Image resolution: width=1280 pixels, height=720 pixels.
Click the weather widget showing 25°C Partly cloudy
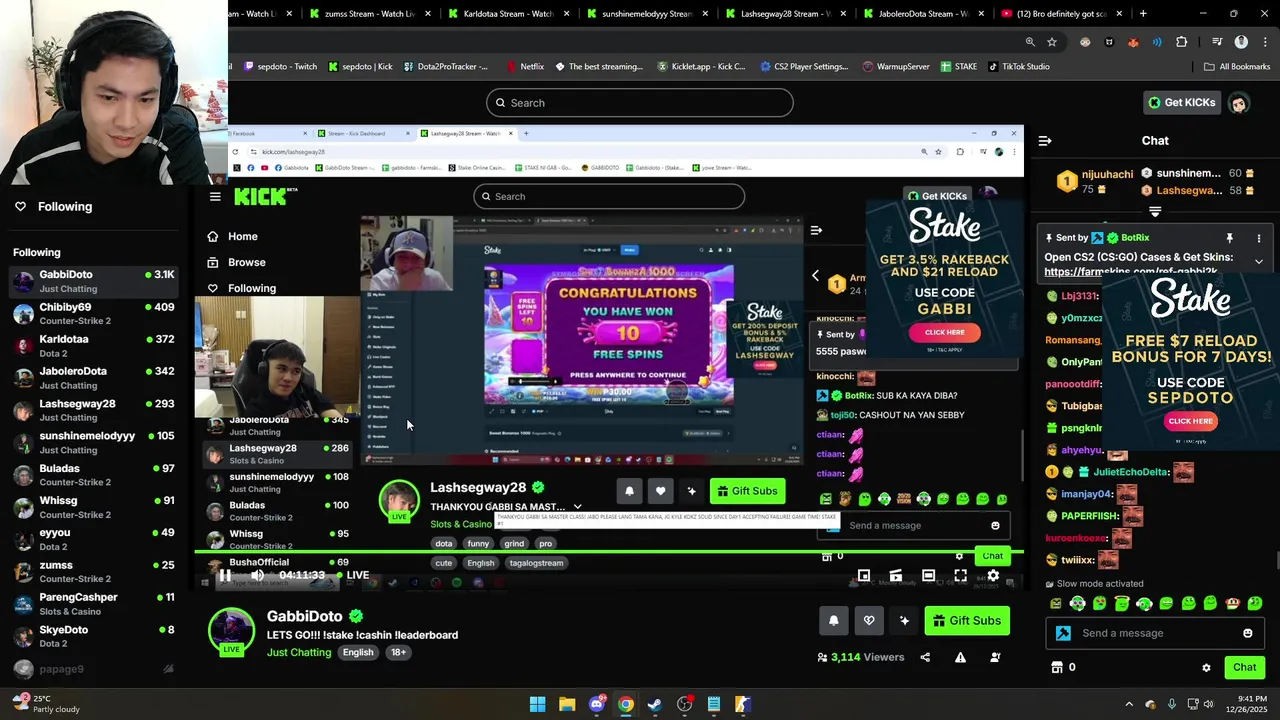[x=47, y=704]
